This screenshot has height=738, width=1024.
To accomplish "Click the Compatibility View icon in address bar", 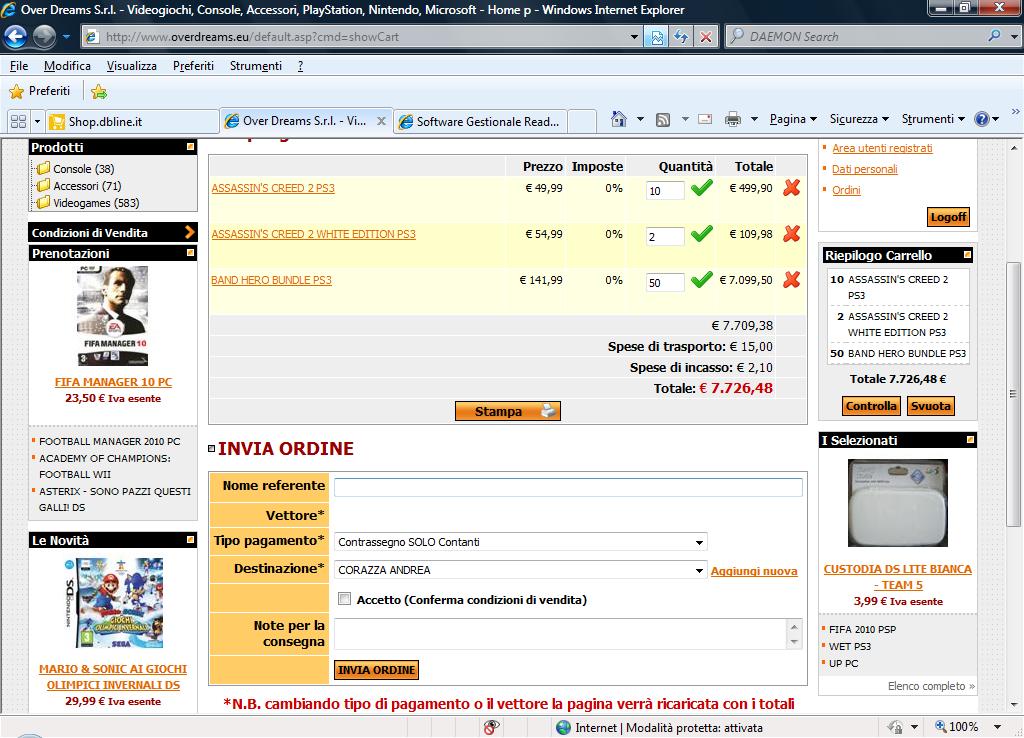I will (x=657, y=37).
